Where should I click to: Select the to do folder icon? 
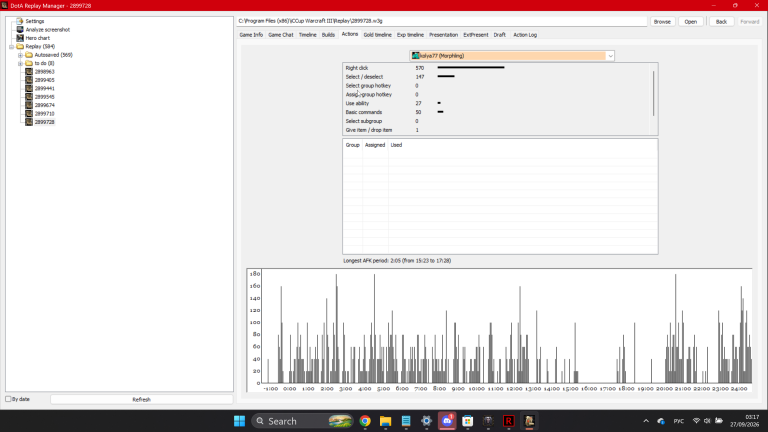click(x=29, y=63)
